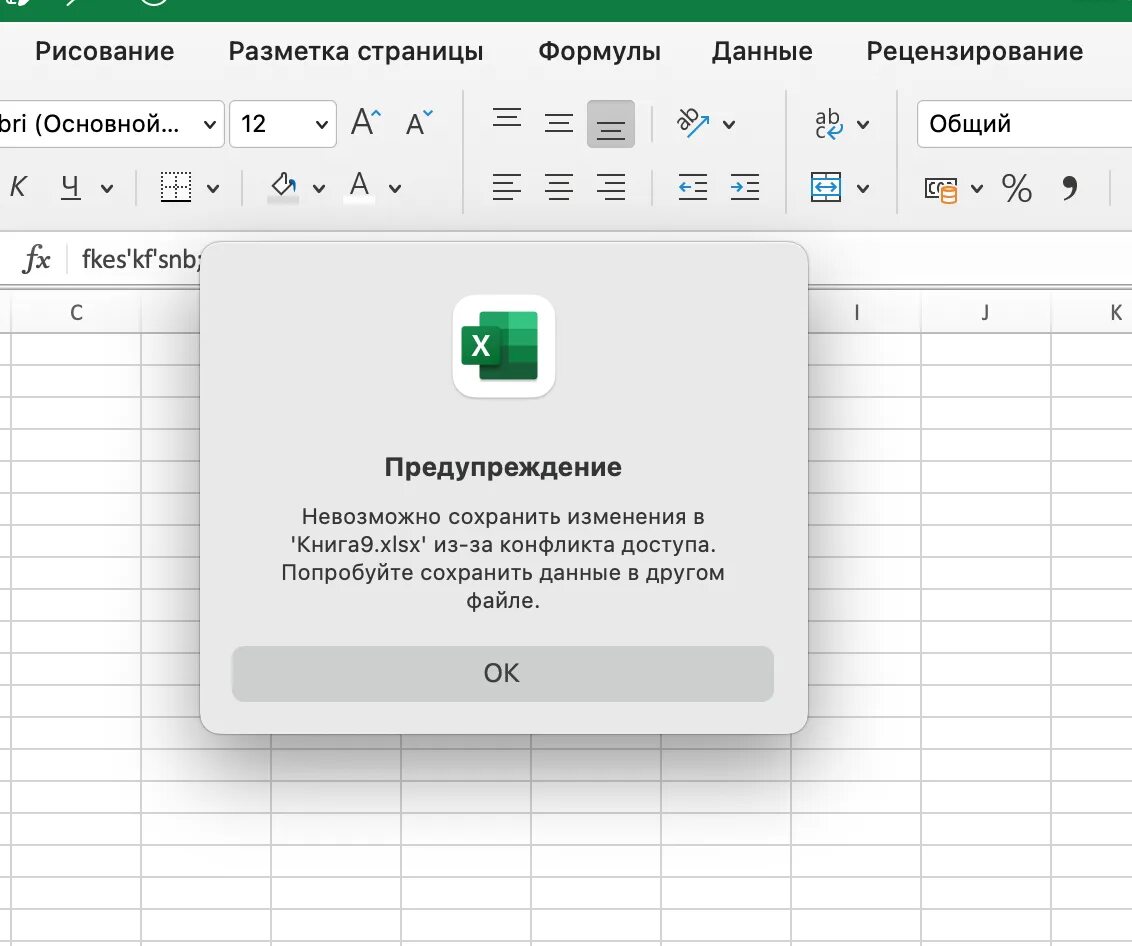Open the number format 'Общий' combo box
Viewport: 1132px width, 946px height.
[x=1024, y=123]
